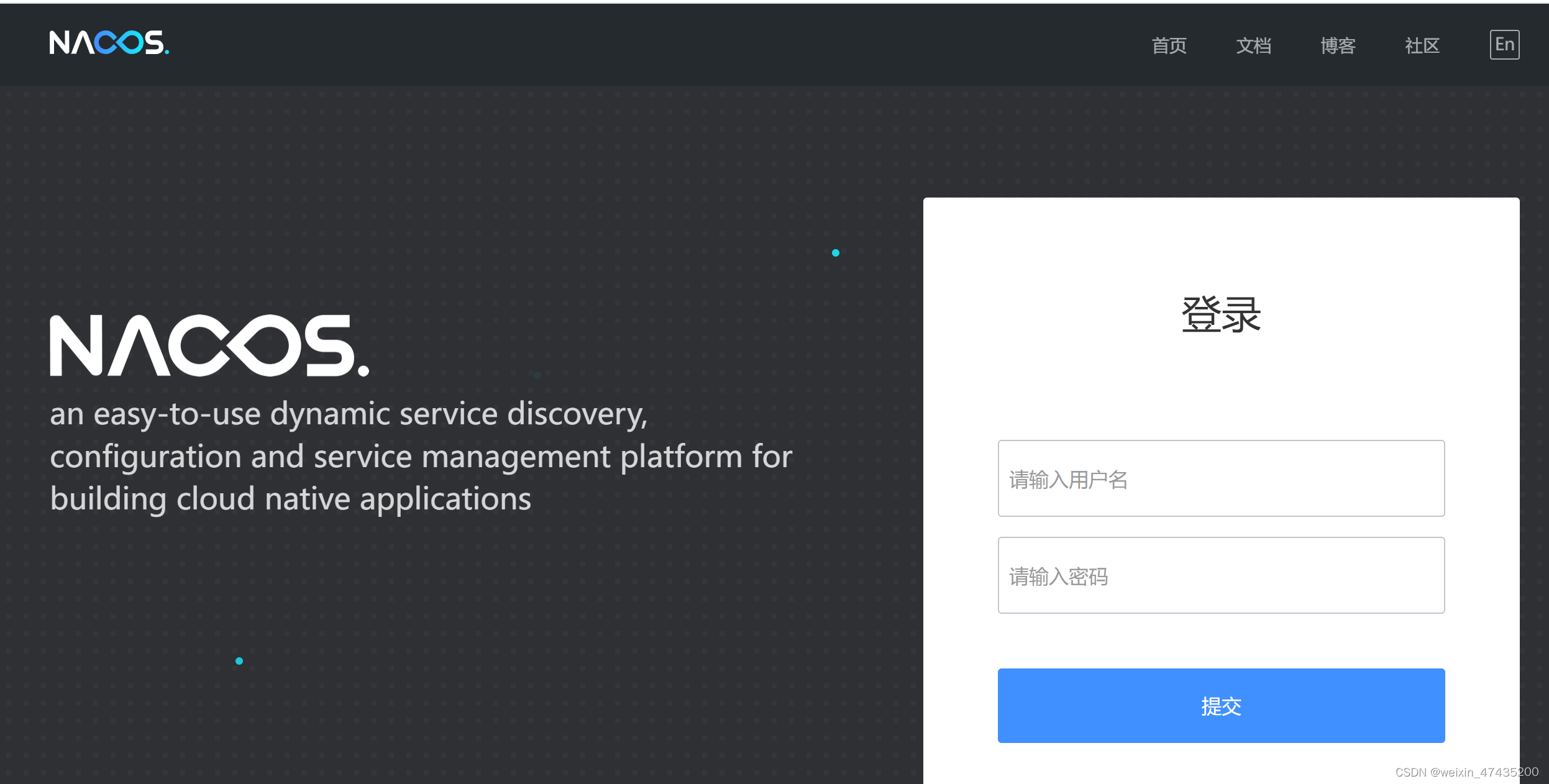This screenshot has width=1549, height=784.
Task: Switch language with the En toggle
Action: point(1504,45)
